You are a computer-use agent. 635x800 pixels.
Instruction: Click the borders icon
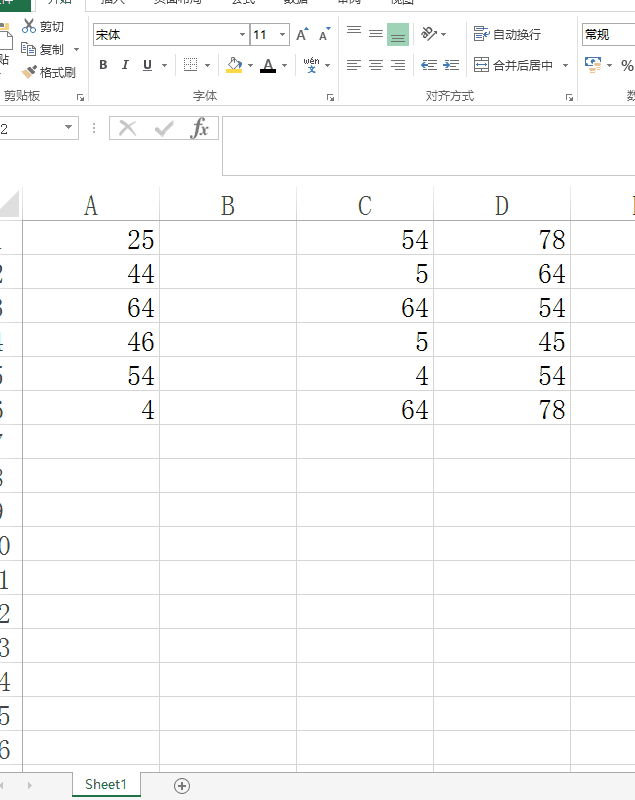pos(190,65)
